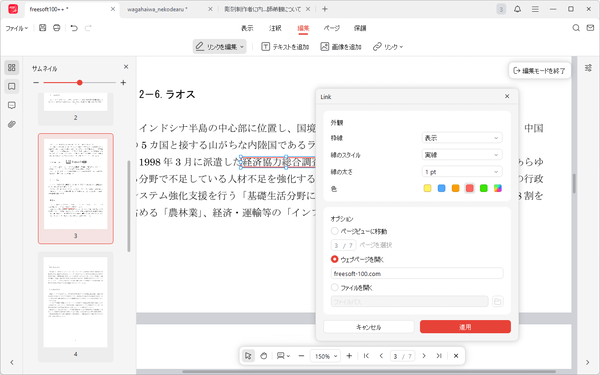Open the line thickness dropdown showing 1 pt
Viewport: 600px width, 375px height.
coord(462,172)
